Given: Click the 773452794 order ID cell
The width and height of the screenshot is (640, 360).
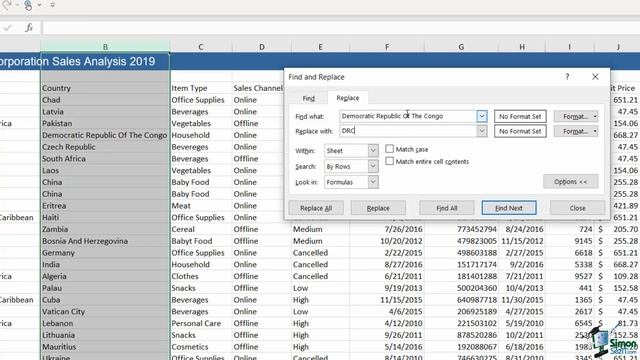Looking at the screenshot, I should (x=461, y=229).
